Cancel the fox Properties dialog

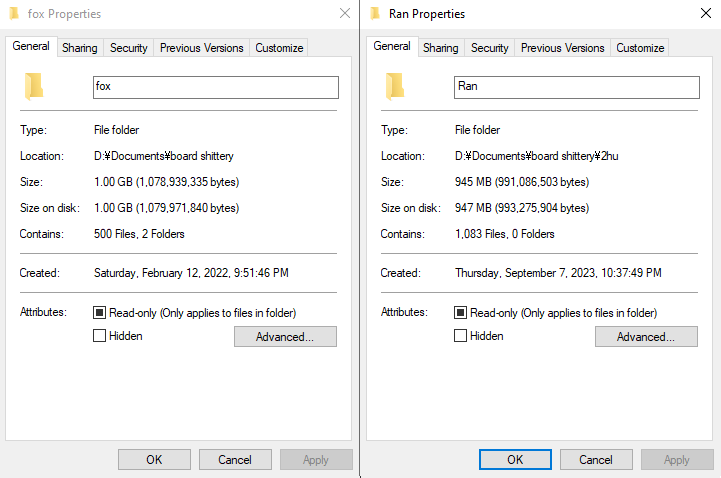click(235, 460)
